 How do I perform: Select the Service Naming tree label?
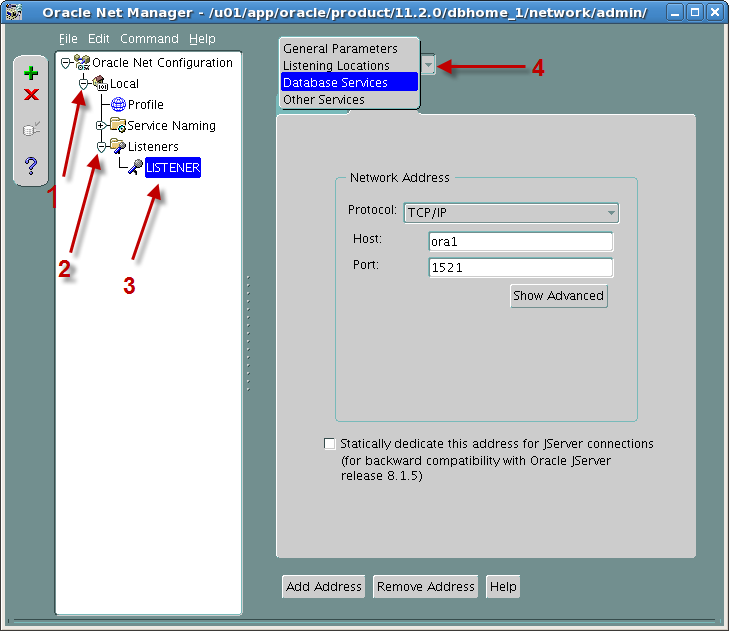point(171,126)
